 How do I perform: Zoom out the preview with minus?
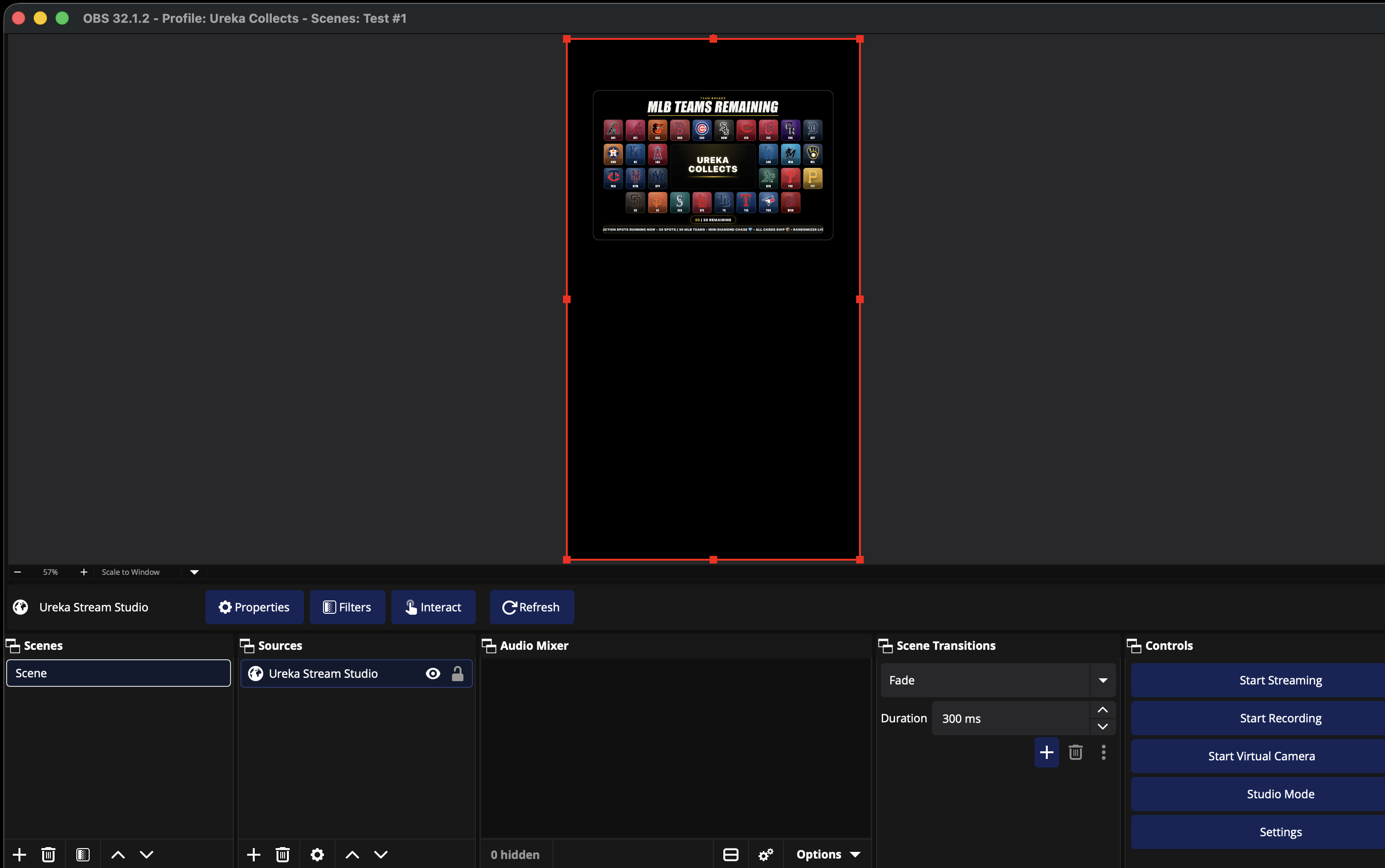pyautogui.click(x=17, y=572)
